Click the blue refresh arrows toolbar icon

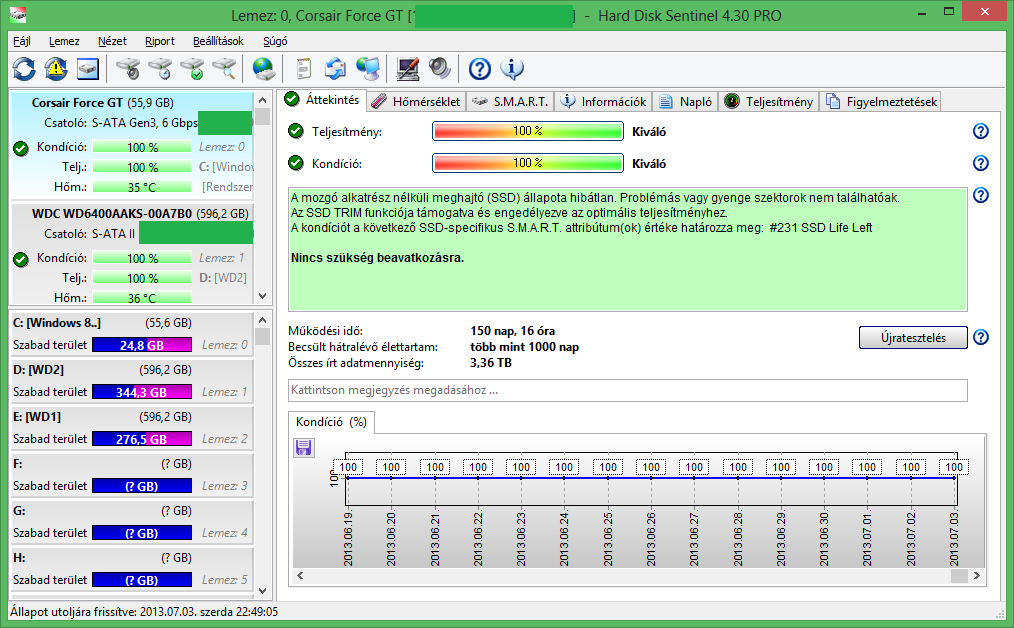(x=24, y=69)
